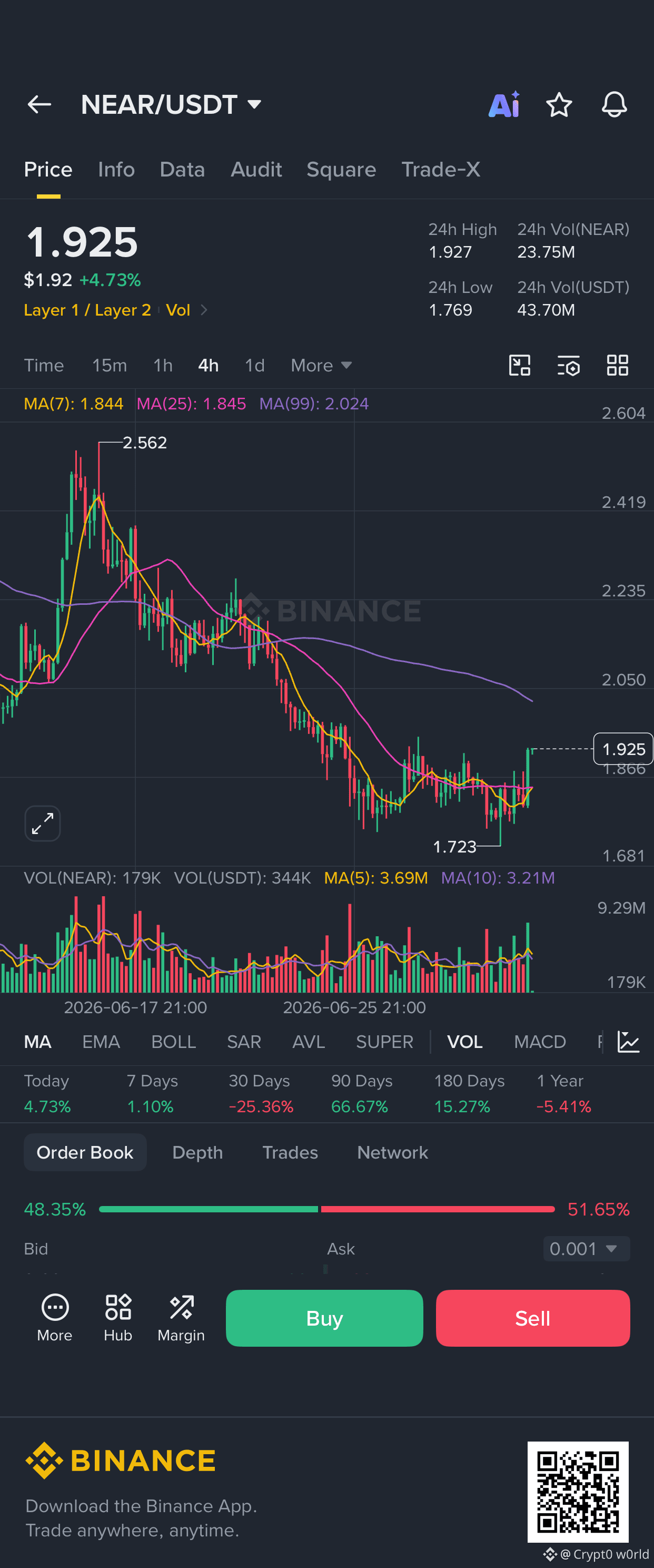The height and width of the screenshot is (1568, 654).
Task: Switch to the Depth tab
Action: pyautogui.click(x=197, y=1152)
